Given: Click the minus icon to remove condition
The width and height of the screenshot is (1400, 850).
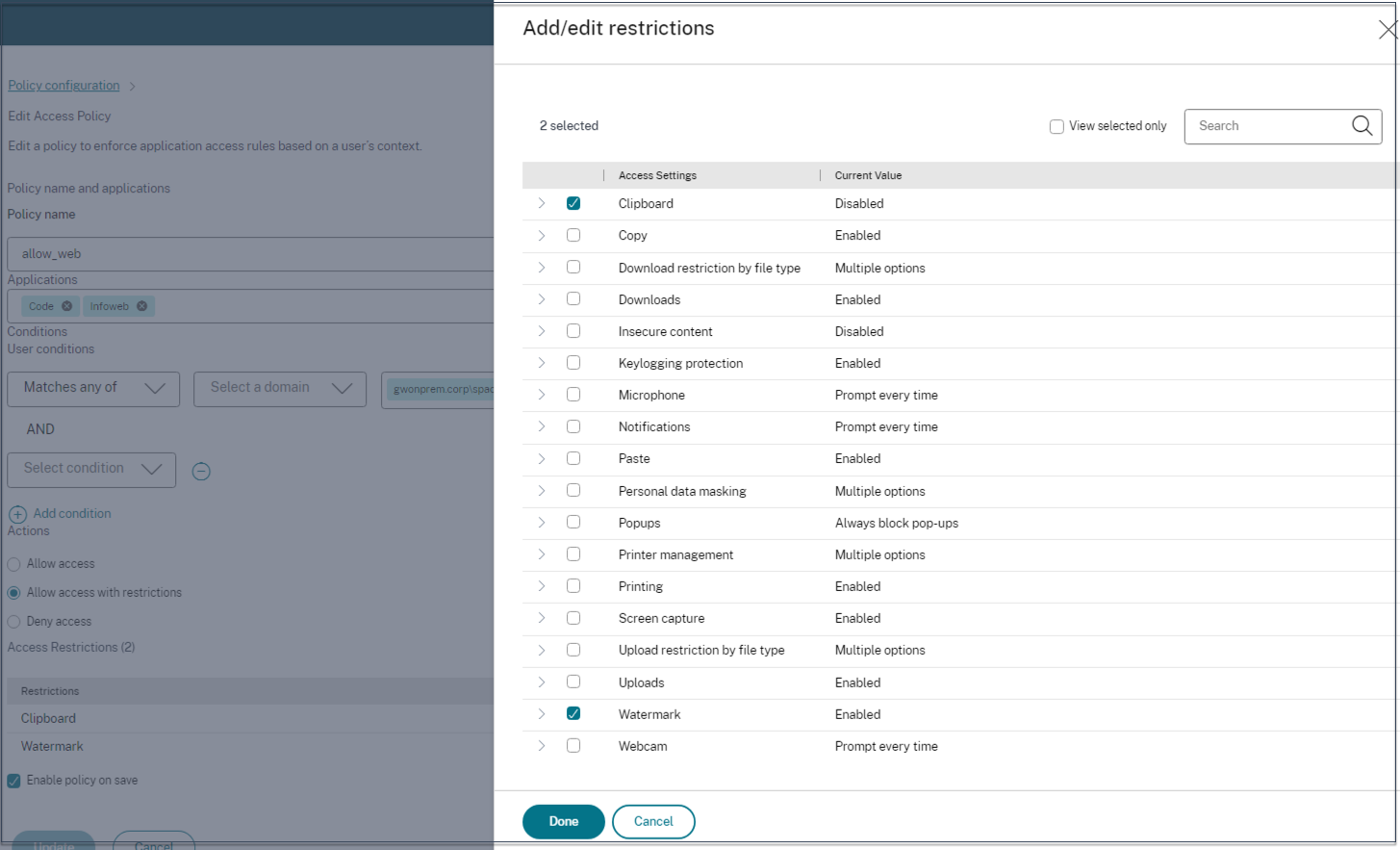Looking at the screenshot, I should 201,471.
